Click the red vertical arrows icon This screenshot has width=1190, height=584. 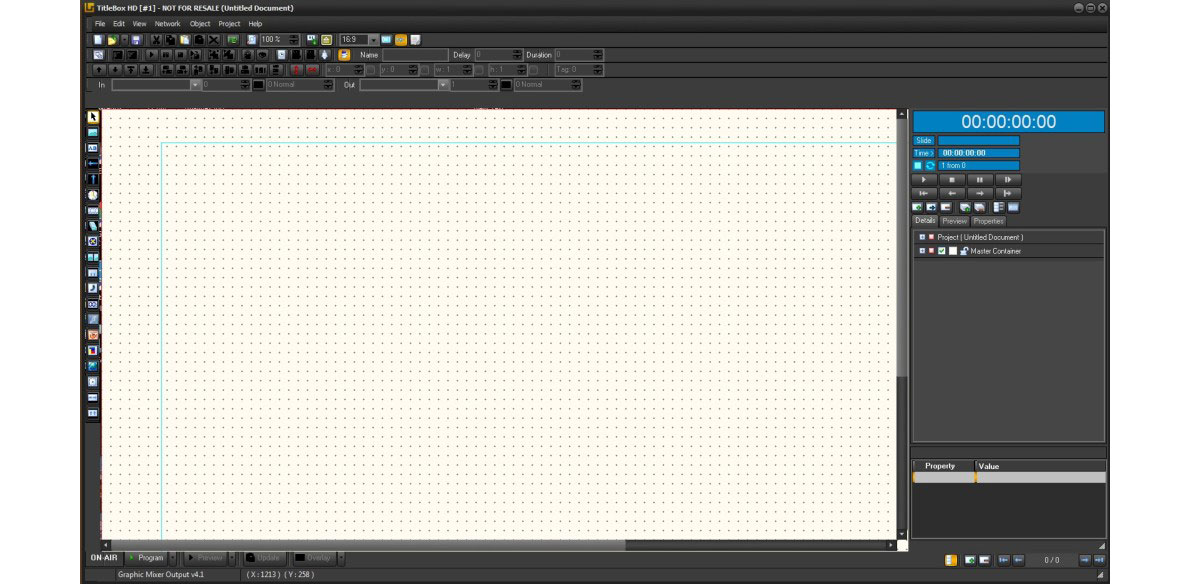tap(297, 70)
